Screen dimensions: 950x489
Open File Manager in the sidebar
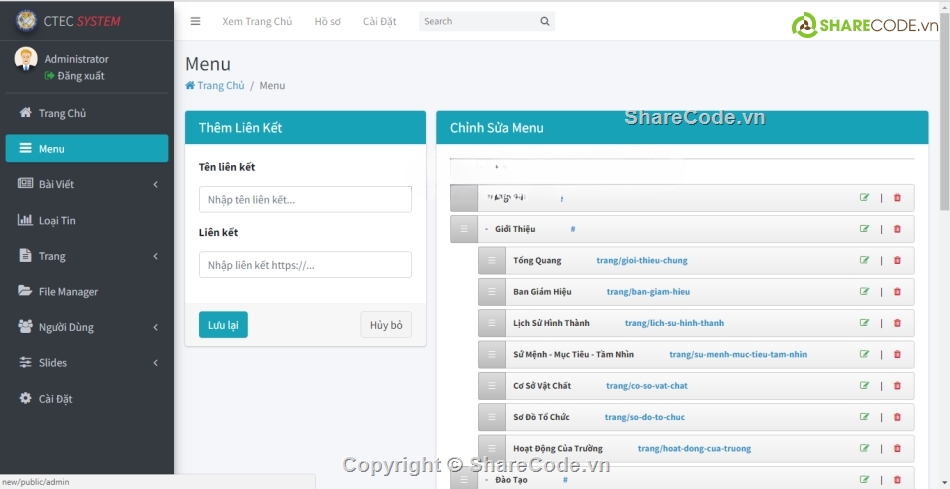pos(87,291)
